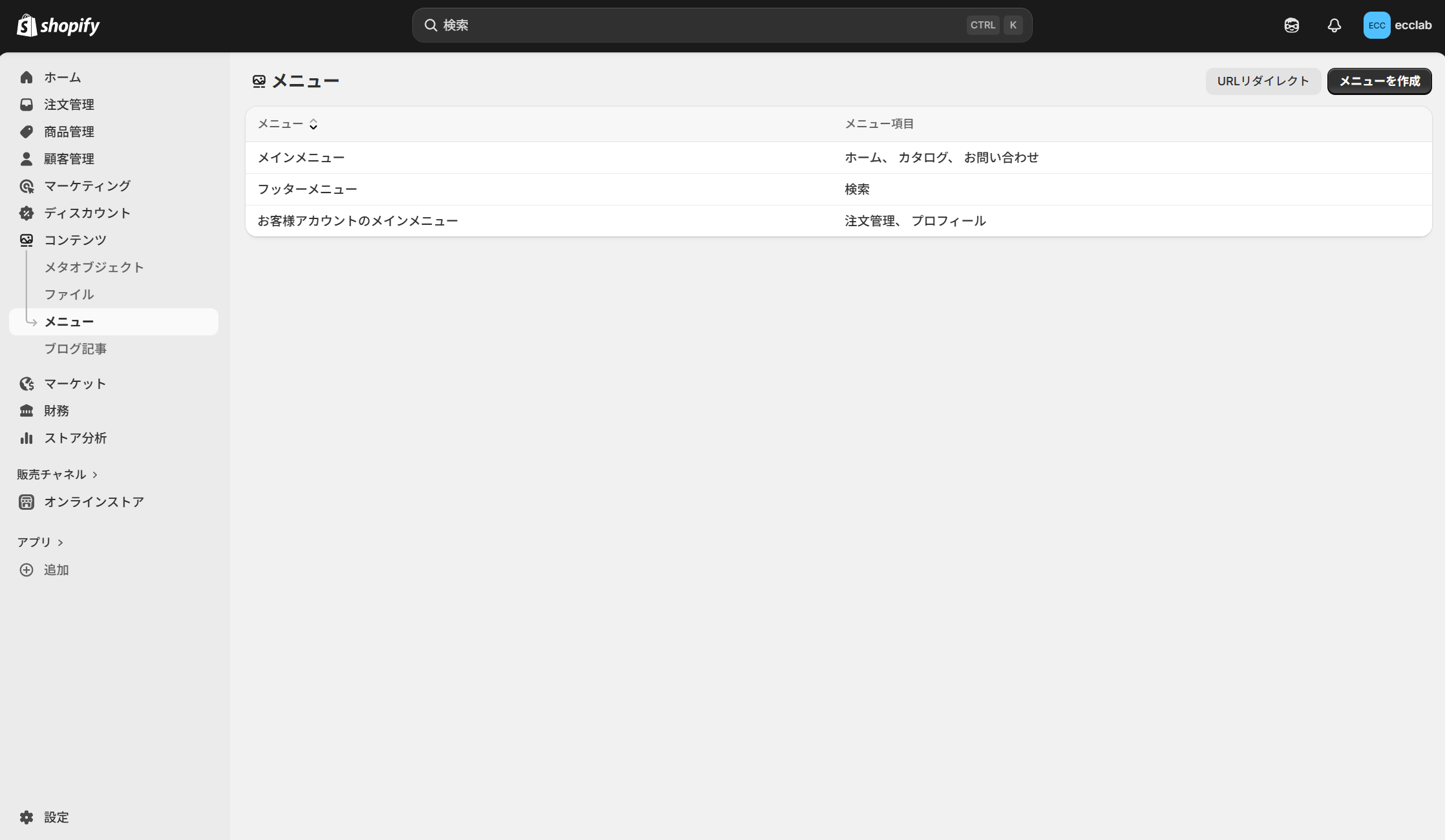
Task: Open ブログ記事 in the sidebar
Action: (x=75, y=349)
